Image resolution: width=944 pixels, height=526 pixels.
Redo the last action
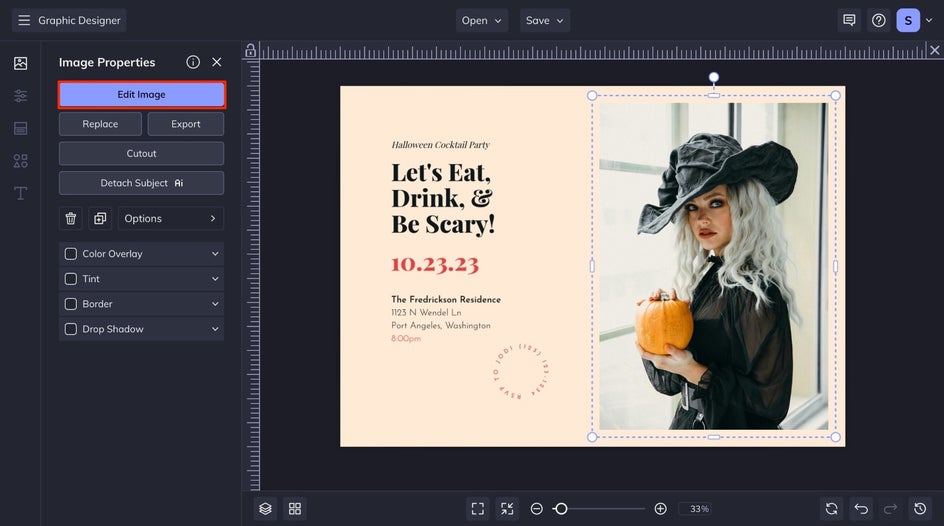click(890, 509)
